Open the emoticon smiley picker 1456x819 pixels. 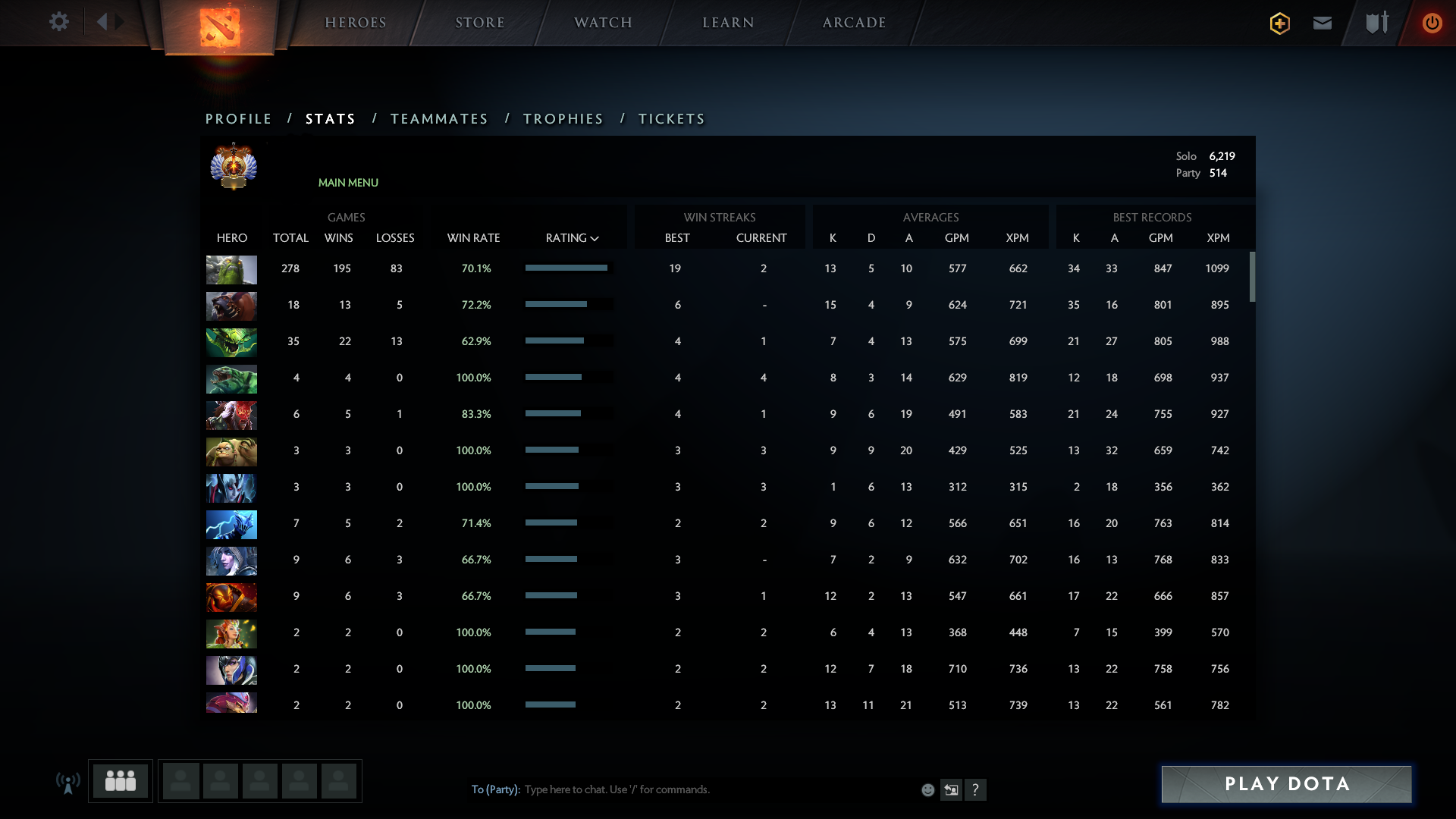coord(927,790)
